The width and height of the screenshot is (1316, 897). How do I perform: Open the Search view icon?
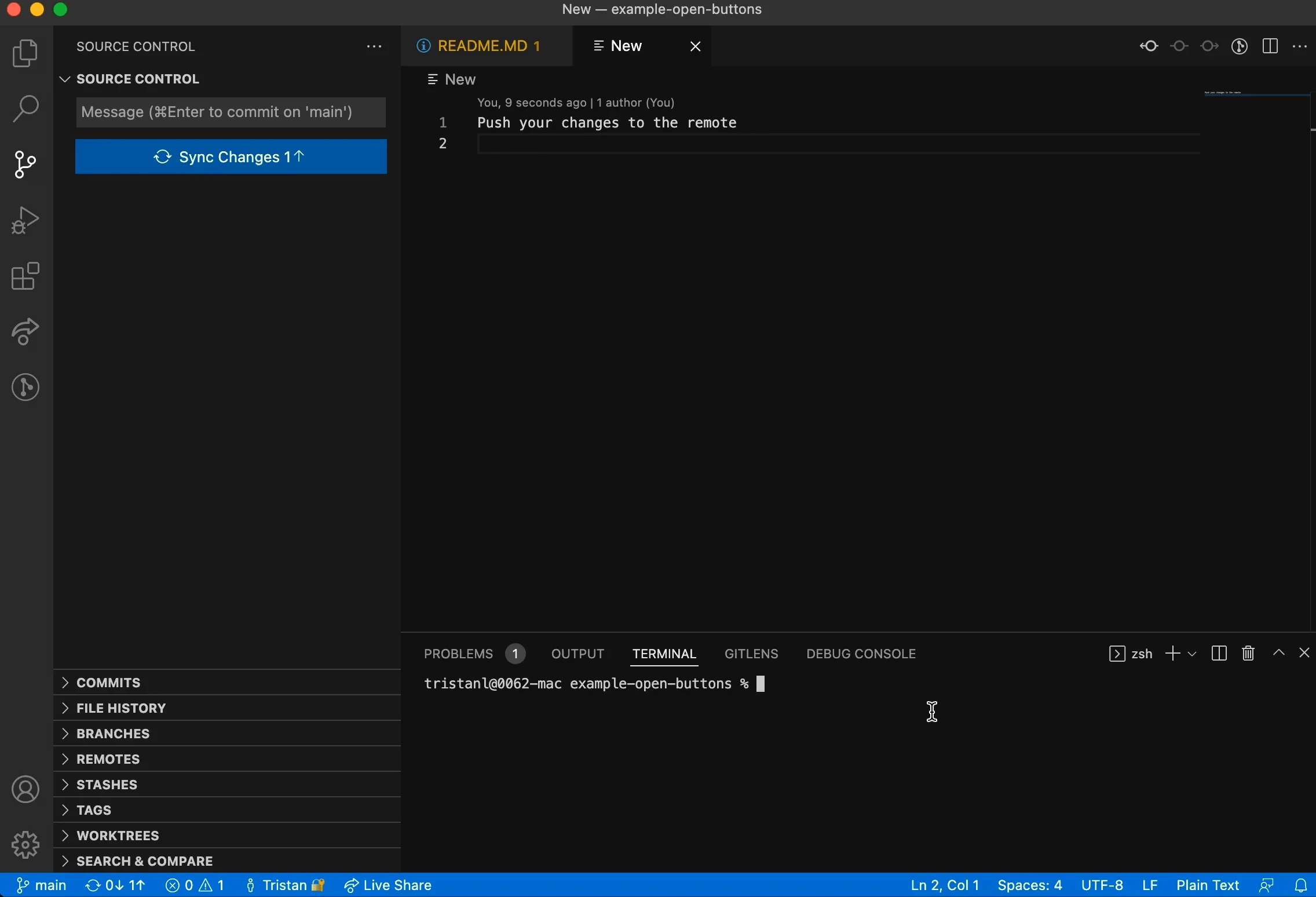coord(25,109)
